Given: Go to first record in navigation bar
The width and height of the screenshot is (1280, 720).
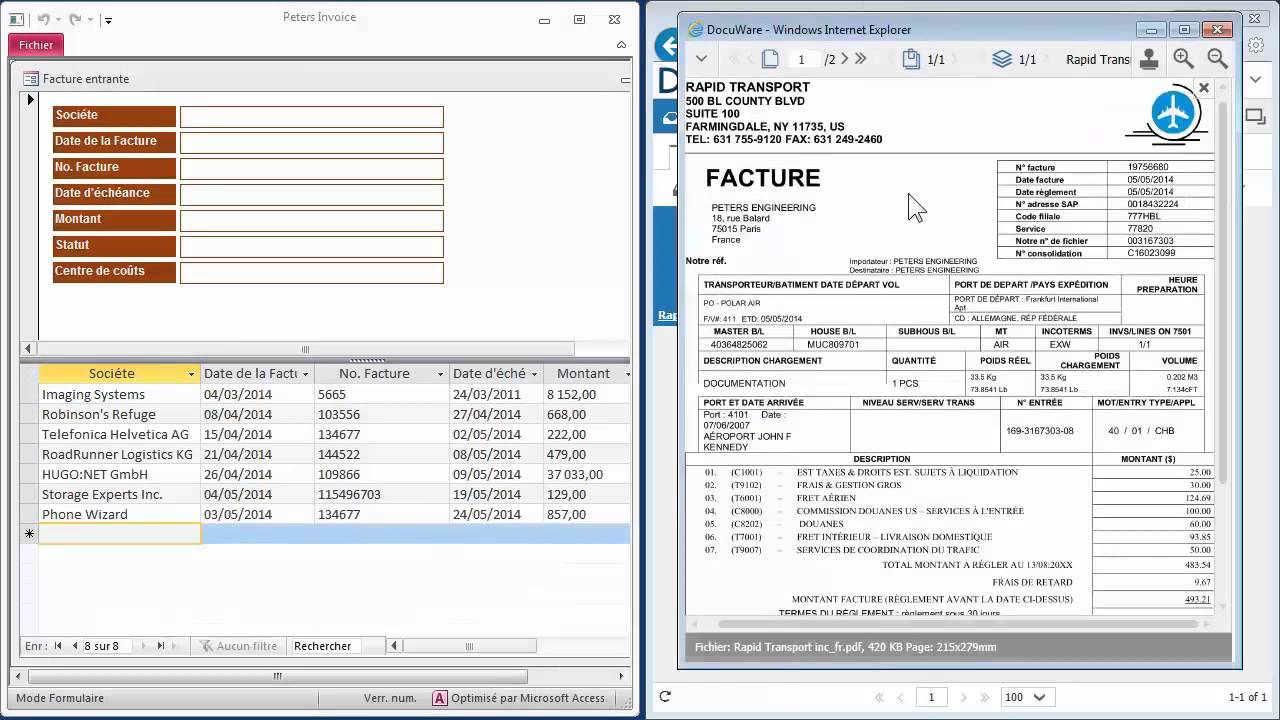Looking at the screenshot, I should pyautogui.click(x=59, y=646).
